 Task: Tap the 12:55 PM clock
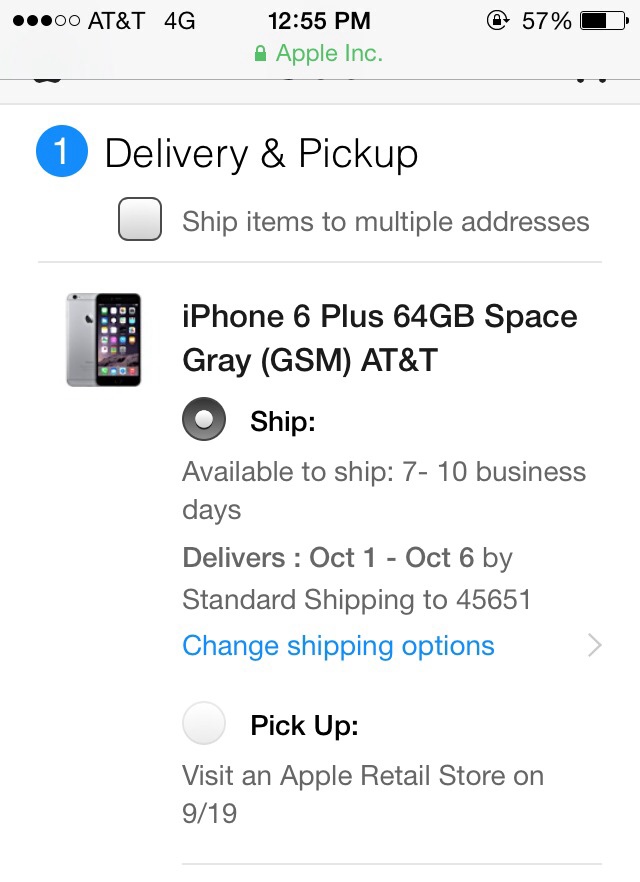click(x=319, y=20)
